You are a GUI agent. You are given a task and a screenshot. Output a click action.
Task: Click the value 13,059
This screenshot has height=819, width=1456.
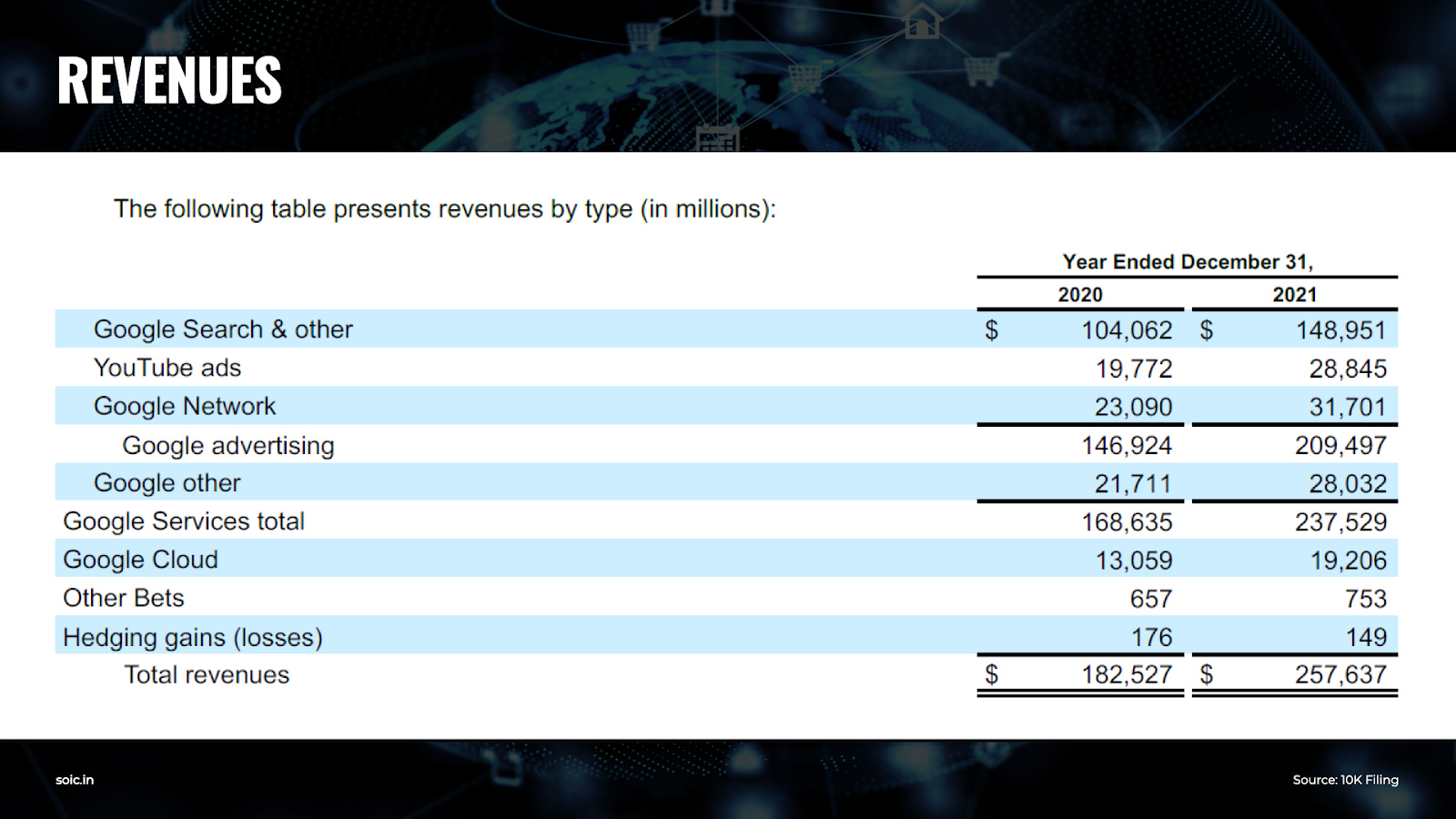(1134, 561)
